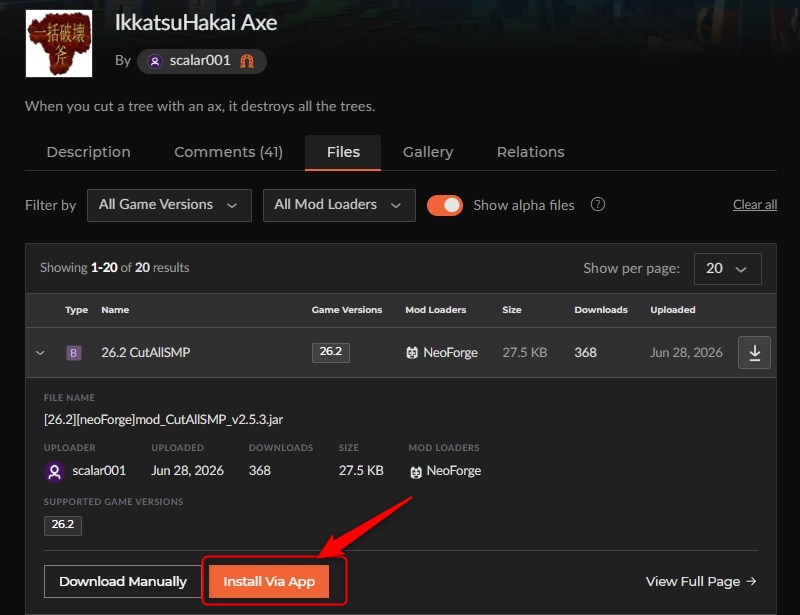The height and width of the screenshot is (615, 800).
Task: Click the Uploaded column header
Action: 672,310
